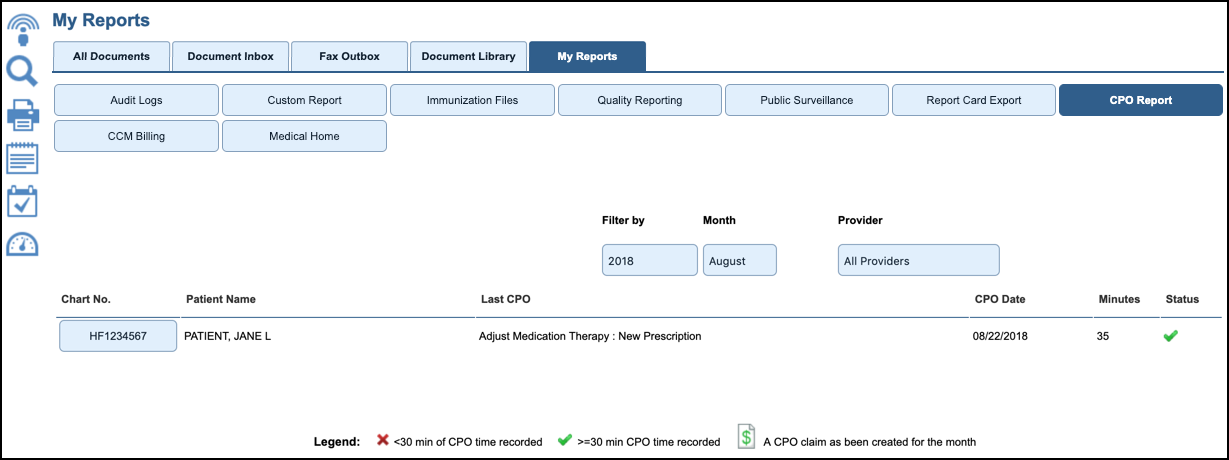
Task: Click the Filter by label
Action: point(623,220)
